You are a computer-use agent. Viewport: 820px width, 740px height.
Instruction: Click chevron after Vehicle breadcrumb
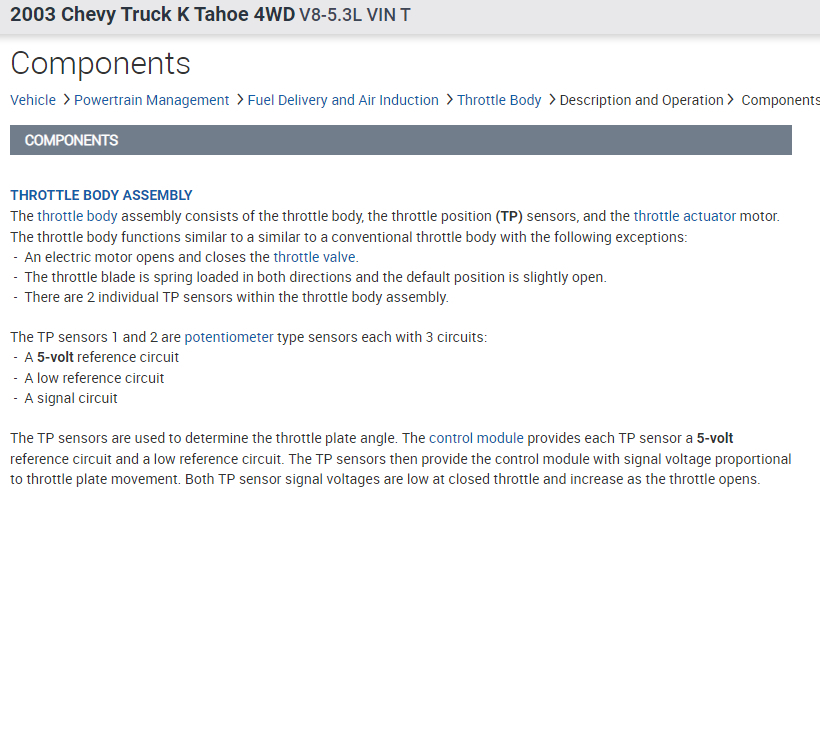click(x=66, y=99)
